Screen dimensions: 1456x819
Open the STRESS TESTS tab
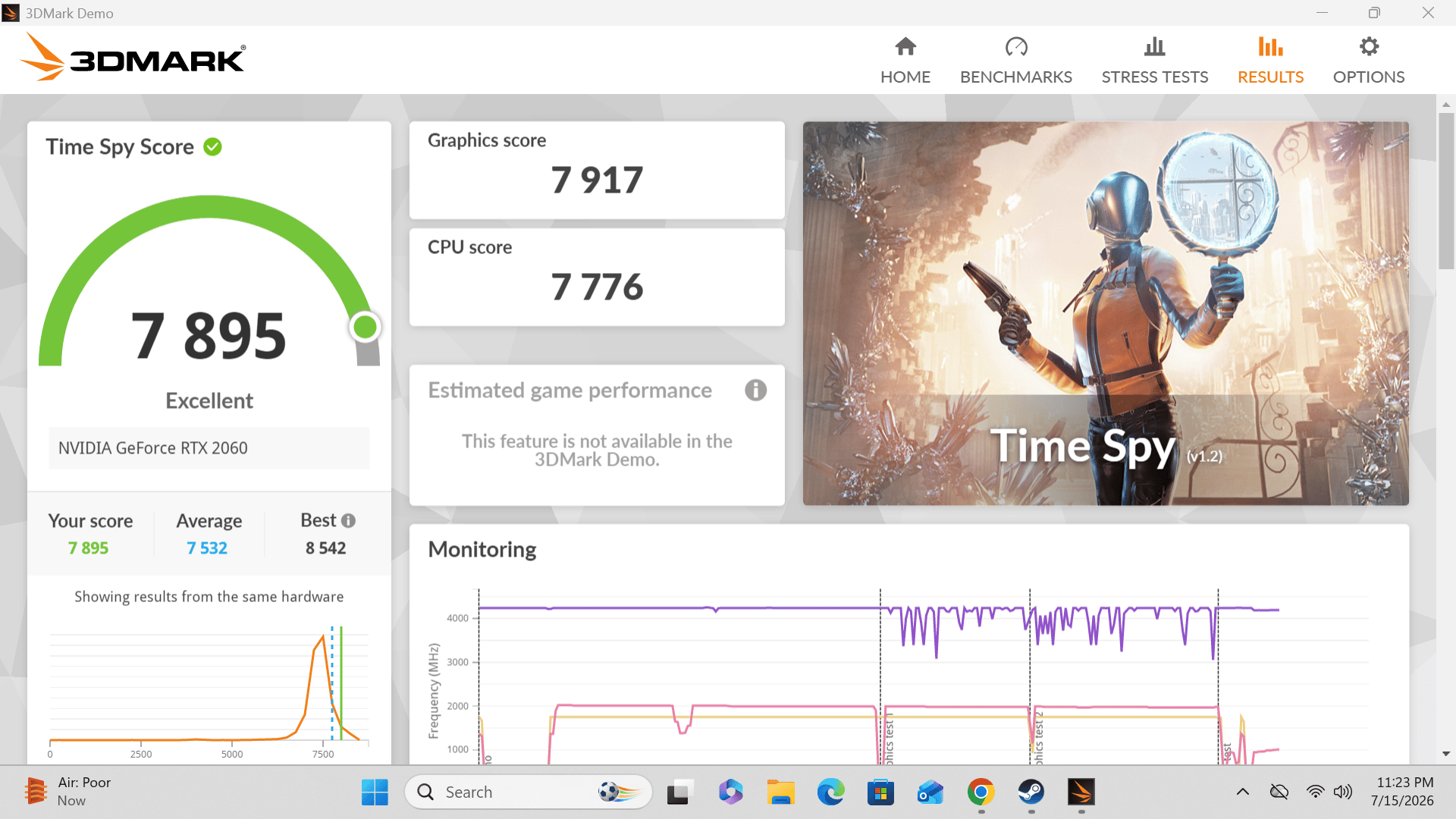tap(1155, 61)
